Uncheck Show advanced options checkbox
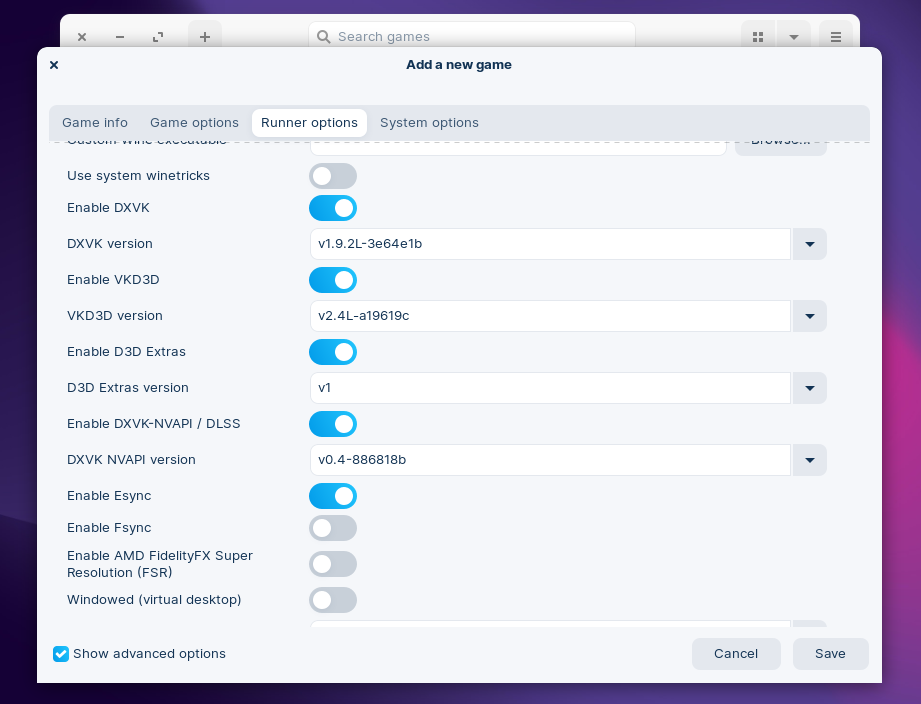 click(x=62, y=654)
